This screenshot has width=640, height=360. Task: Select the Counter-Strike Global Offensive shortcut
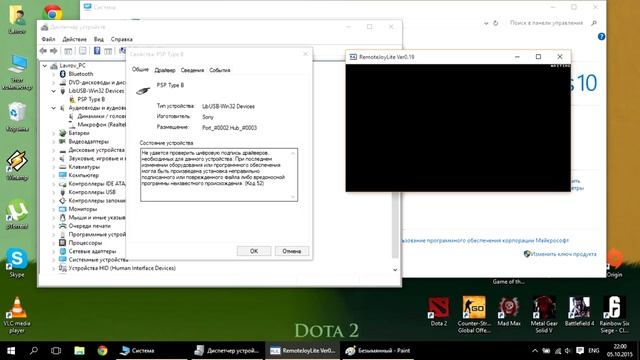(x=474, y=315)
